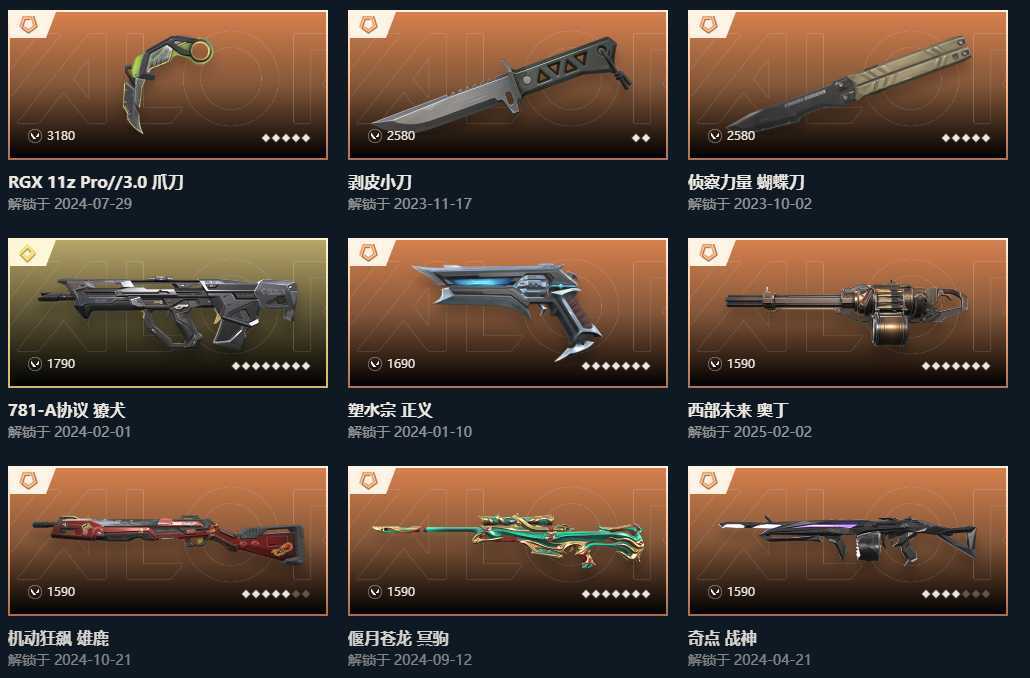This screenshot has width=1030, height=678.
Task: Select the RGX 11z Pro karambit knife image
Action: tap(168, 85)
